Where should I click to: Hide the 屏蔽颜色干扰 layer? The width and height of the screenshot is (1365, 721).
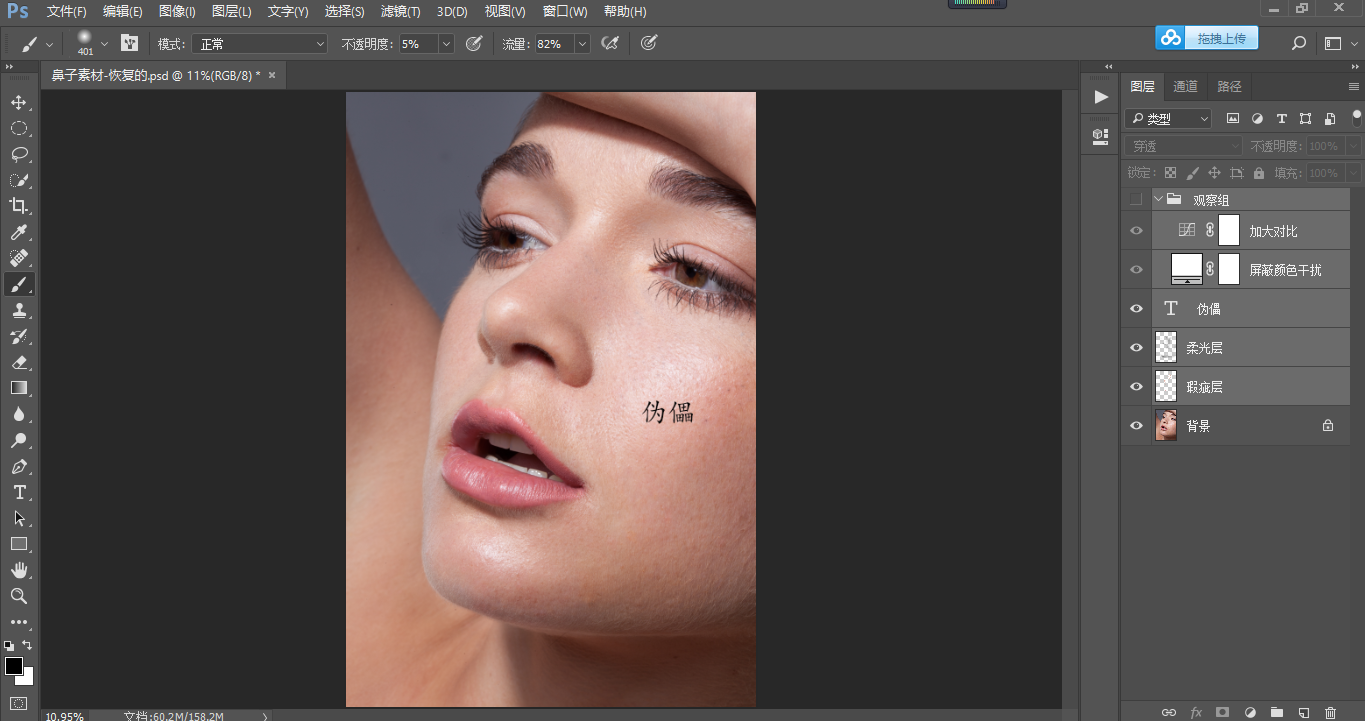pyautogui.click(x=1136, y=270)
